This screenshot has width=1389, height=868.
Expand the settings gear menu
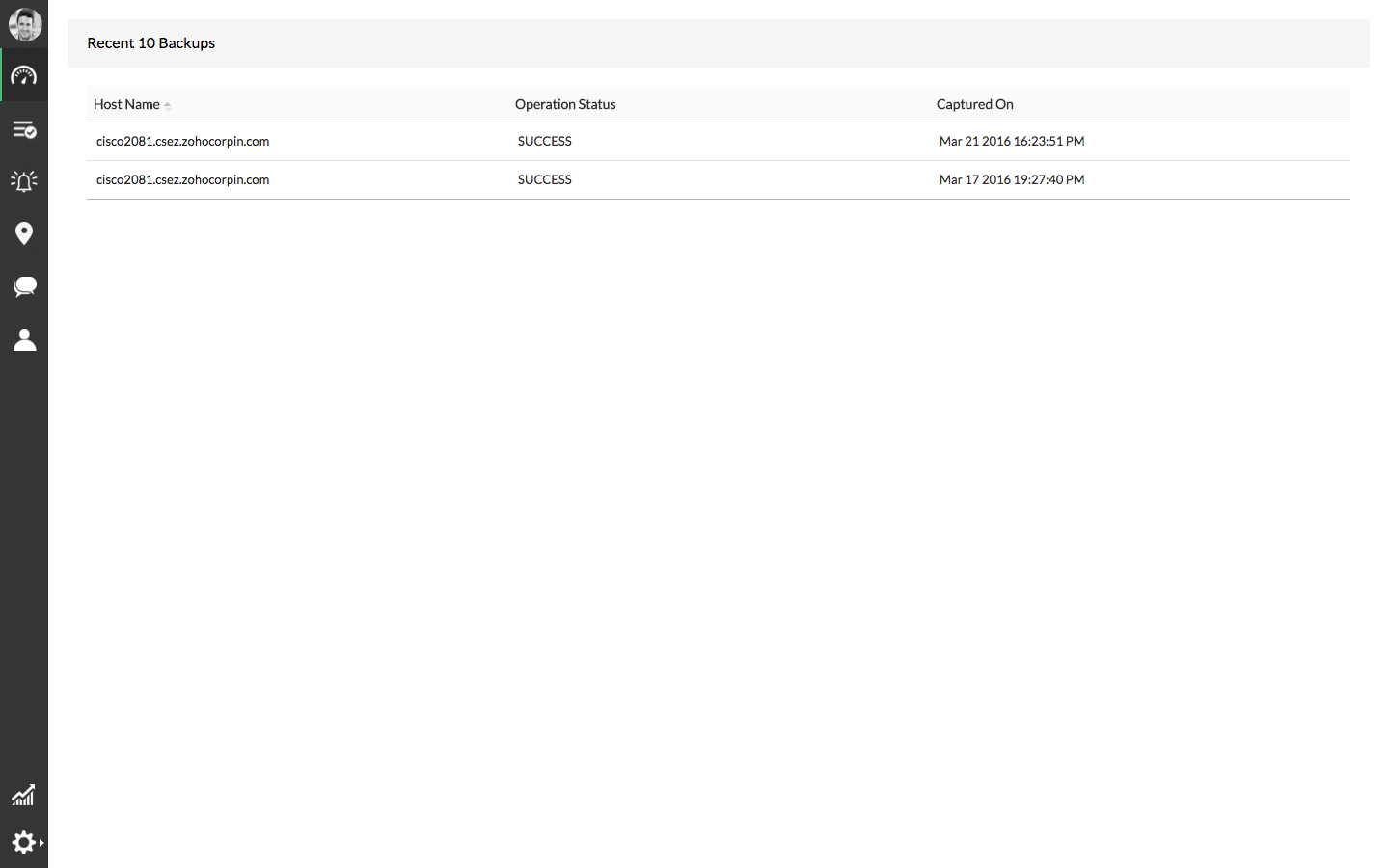pos(26,843)
